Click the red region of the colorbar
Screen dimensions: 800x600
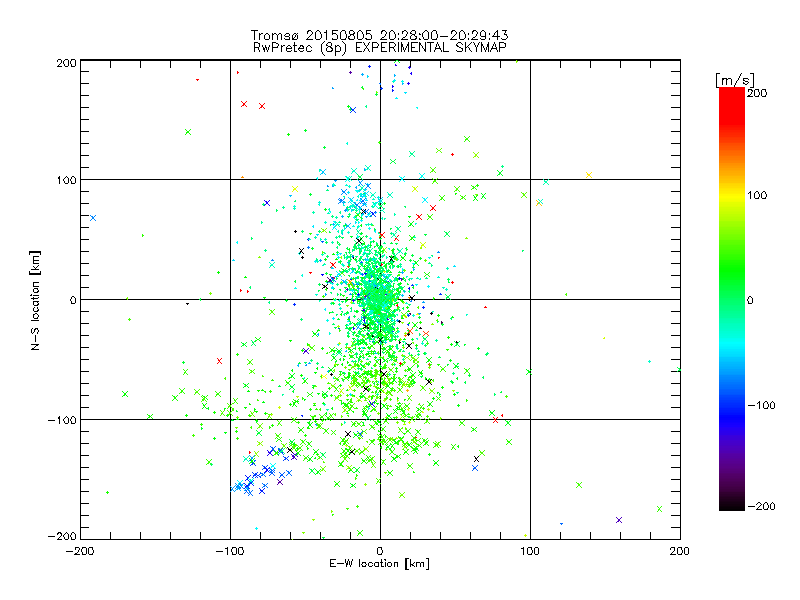732,105
